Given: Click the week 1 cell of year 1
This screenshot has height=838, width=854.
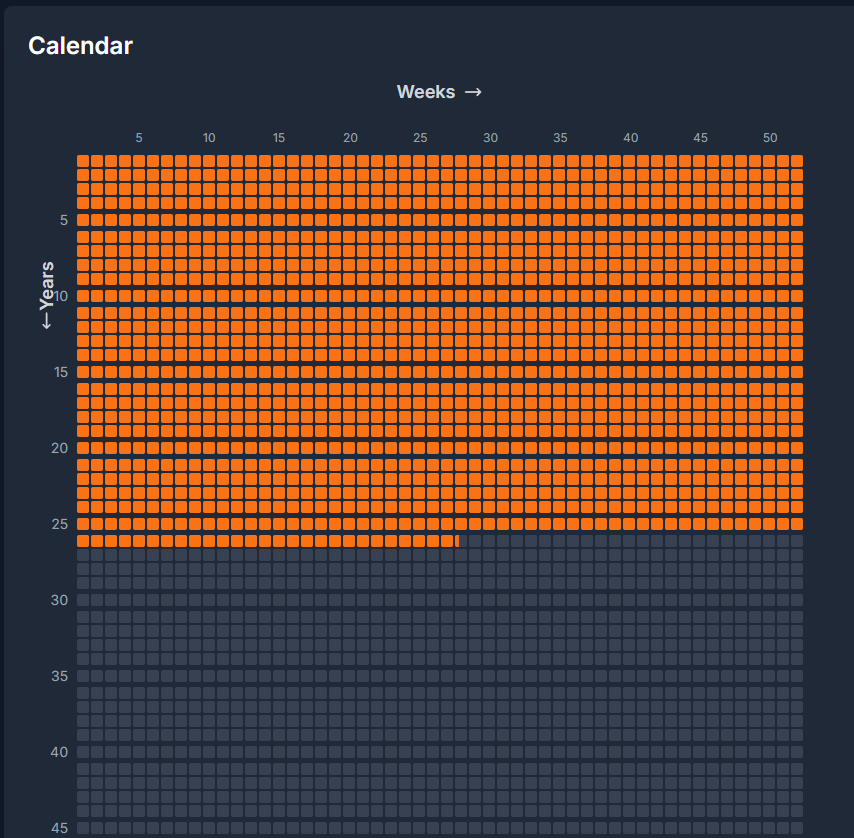Looking at the screenshot, I should pyautogui.click(x=83, y=161).
